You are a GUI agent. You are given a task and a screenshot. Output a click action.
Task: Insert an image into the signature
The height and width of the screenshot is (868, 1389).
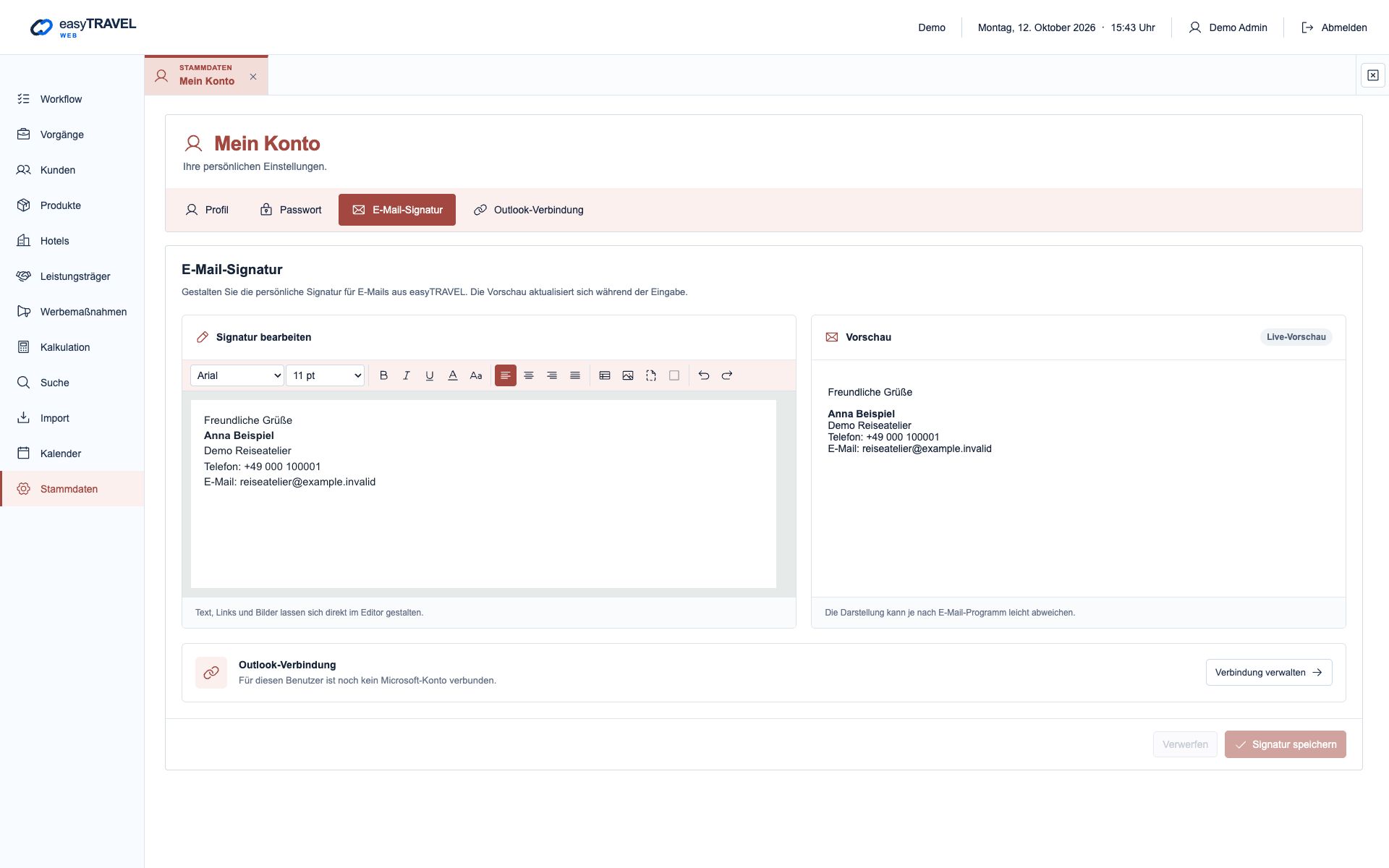point(628,375)
